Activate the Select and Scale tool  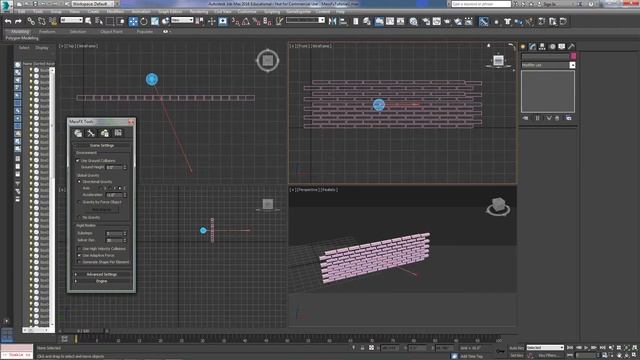point(155,21)
